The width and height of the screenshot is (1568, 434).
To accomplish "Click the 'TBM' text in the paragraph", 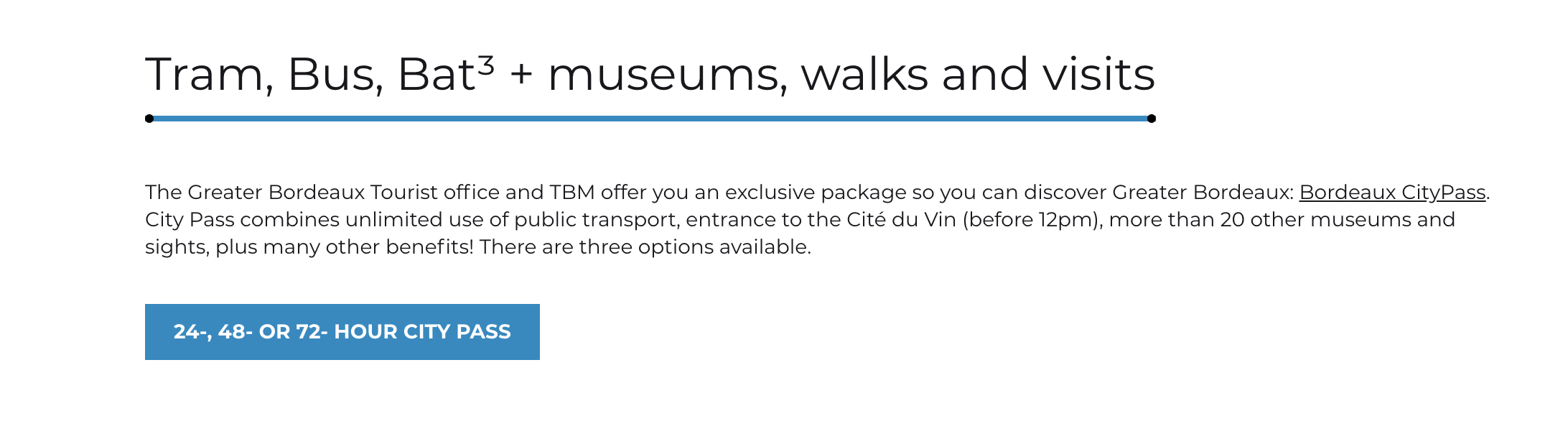I will pos(572,193).
